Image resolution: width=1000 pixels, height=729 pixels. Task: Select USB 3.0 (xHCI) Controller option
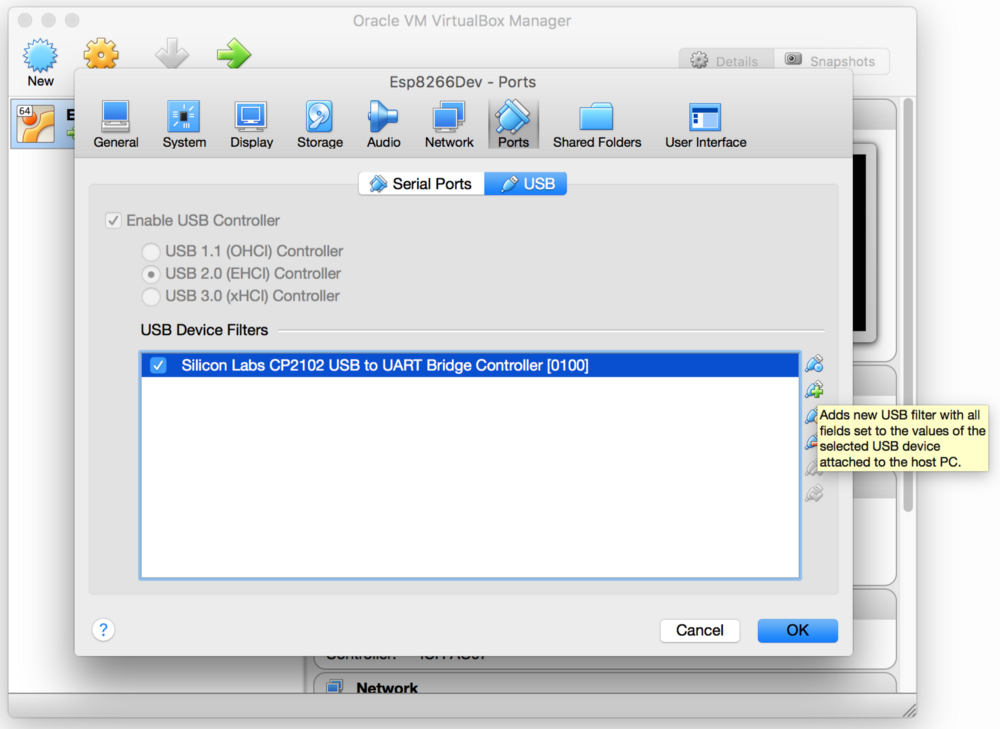[150, 296]
